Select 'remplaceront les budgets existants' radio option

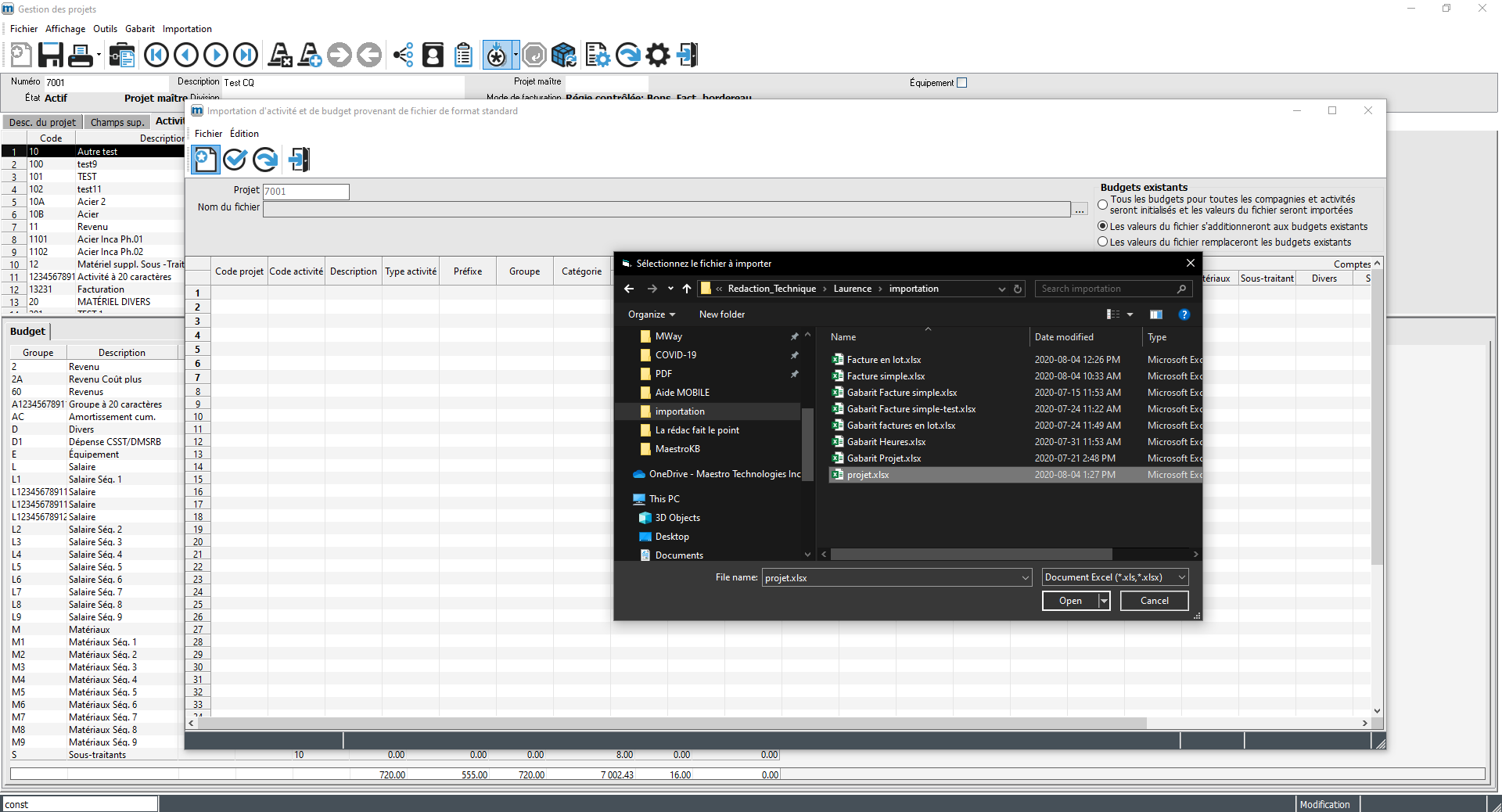pos(1102,242)
